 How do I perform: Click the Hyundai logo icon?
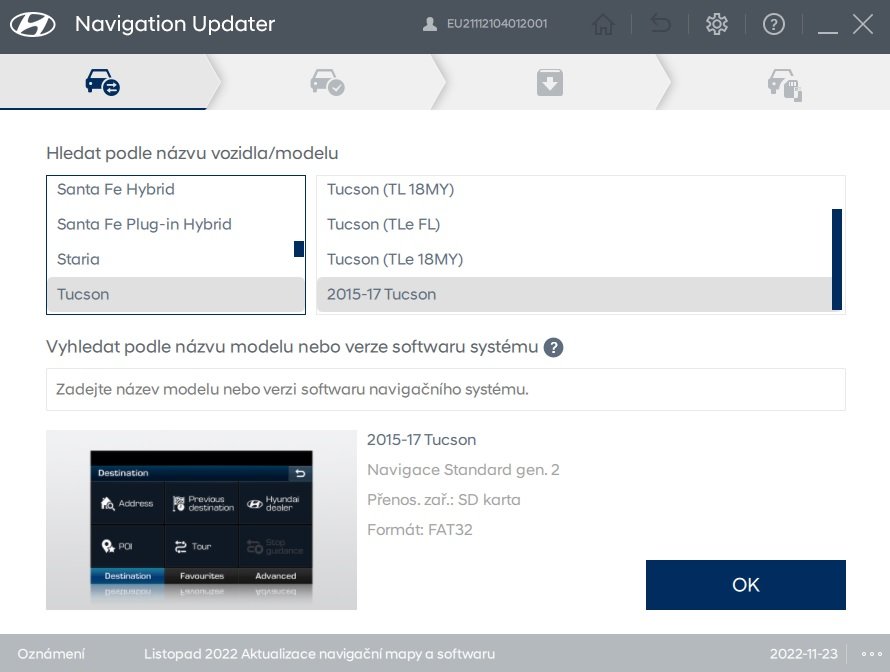[x=32, y=24]
